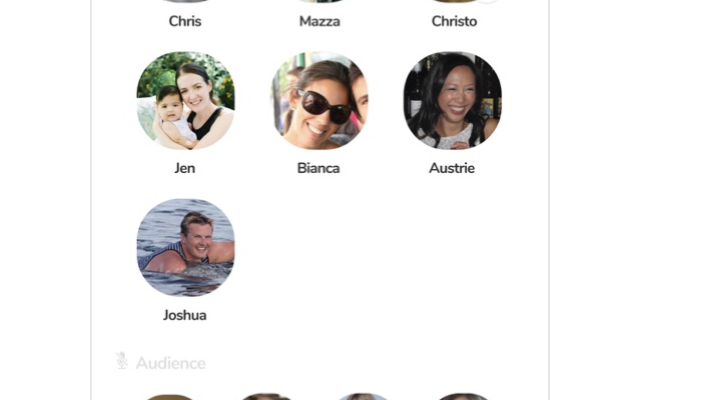Click the Jen name text
Screen dimensions: 714x400
184,168
